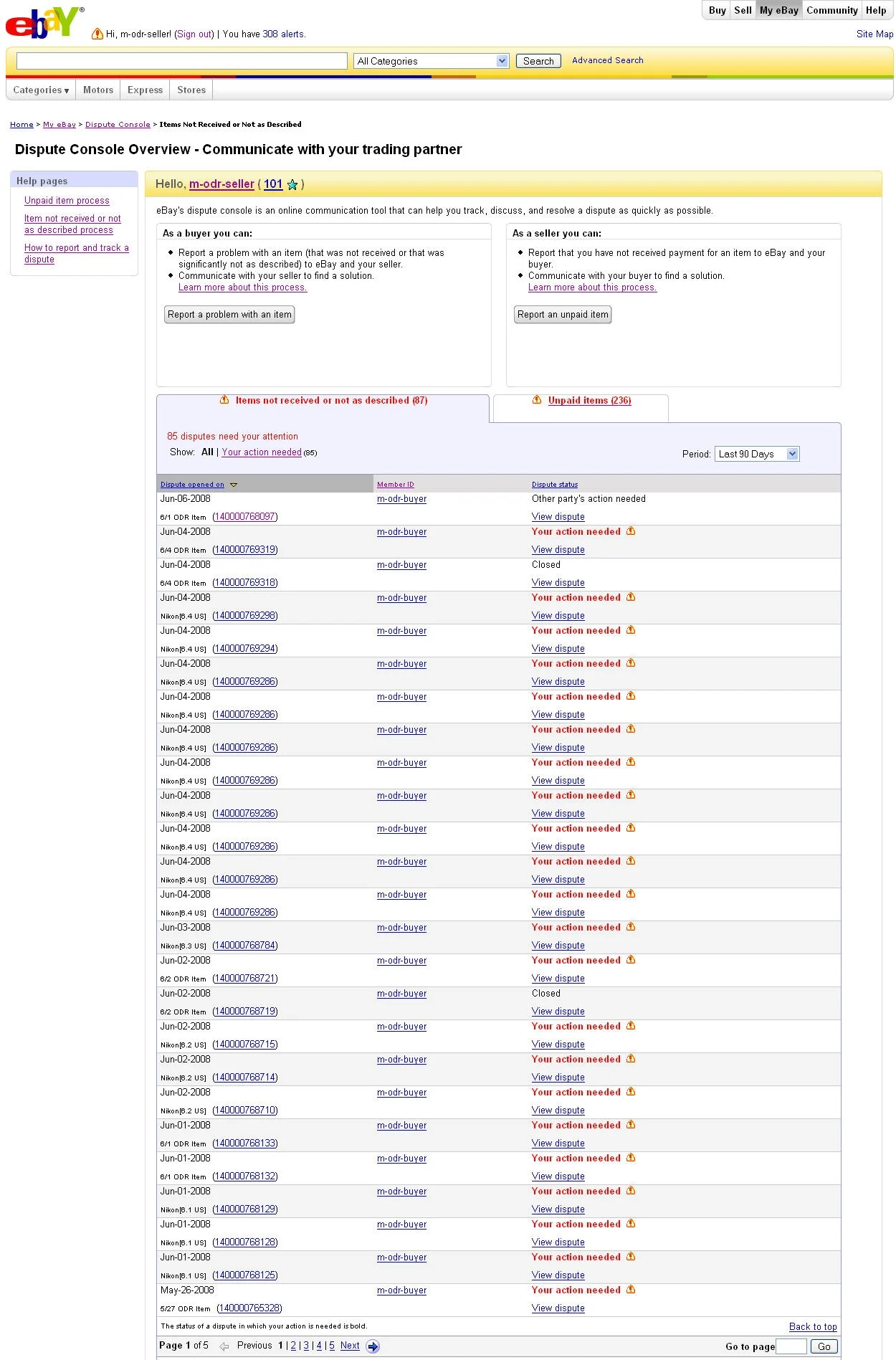
Task: Click warning icon on Items not received tab
Action: (224, 400)
